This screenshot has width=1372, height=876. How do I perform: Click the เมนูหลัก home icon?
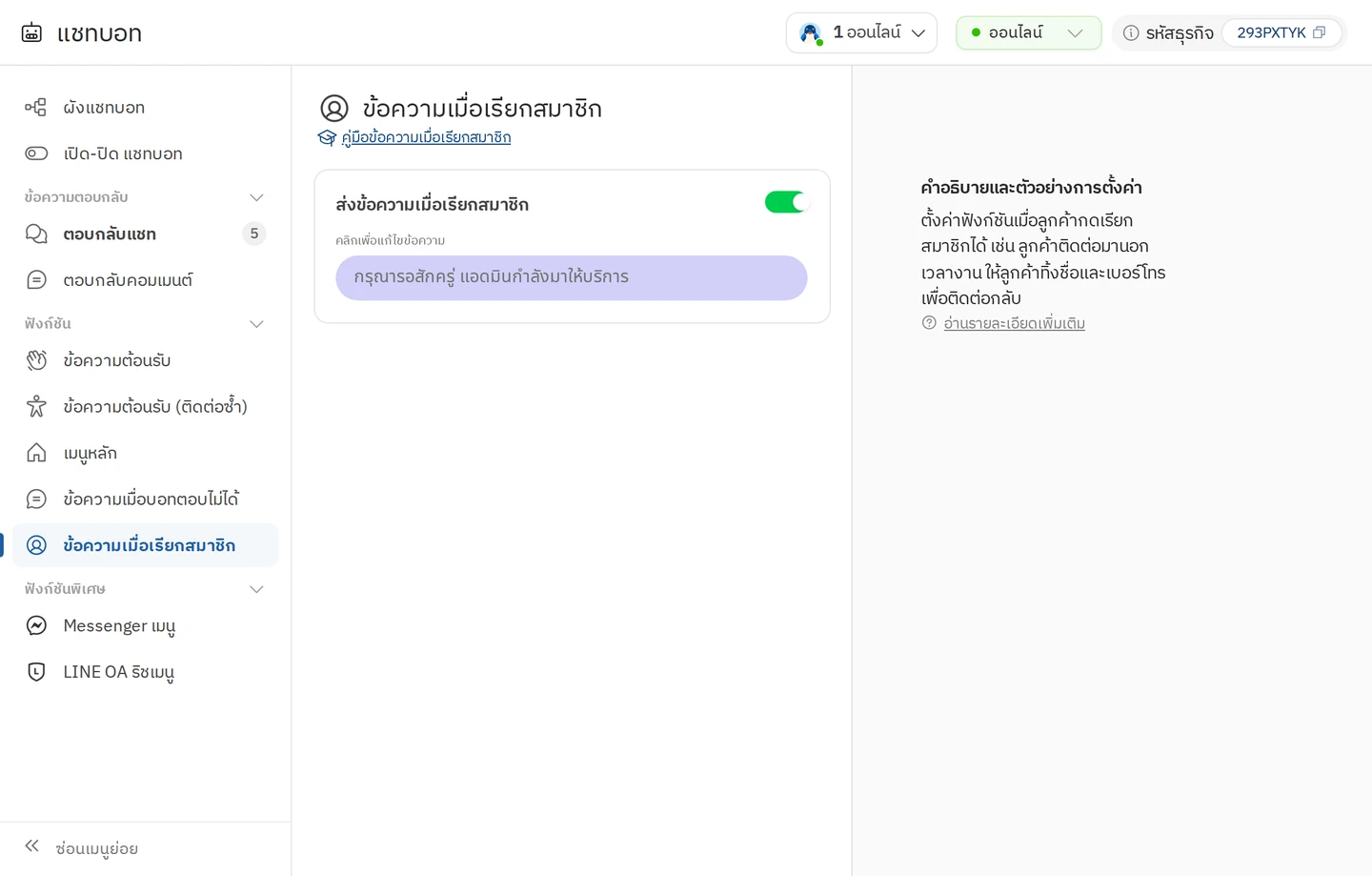[36, 453]
